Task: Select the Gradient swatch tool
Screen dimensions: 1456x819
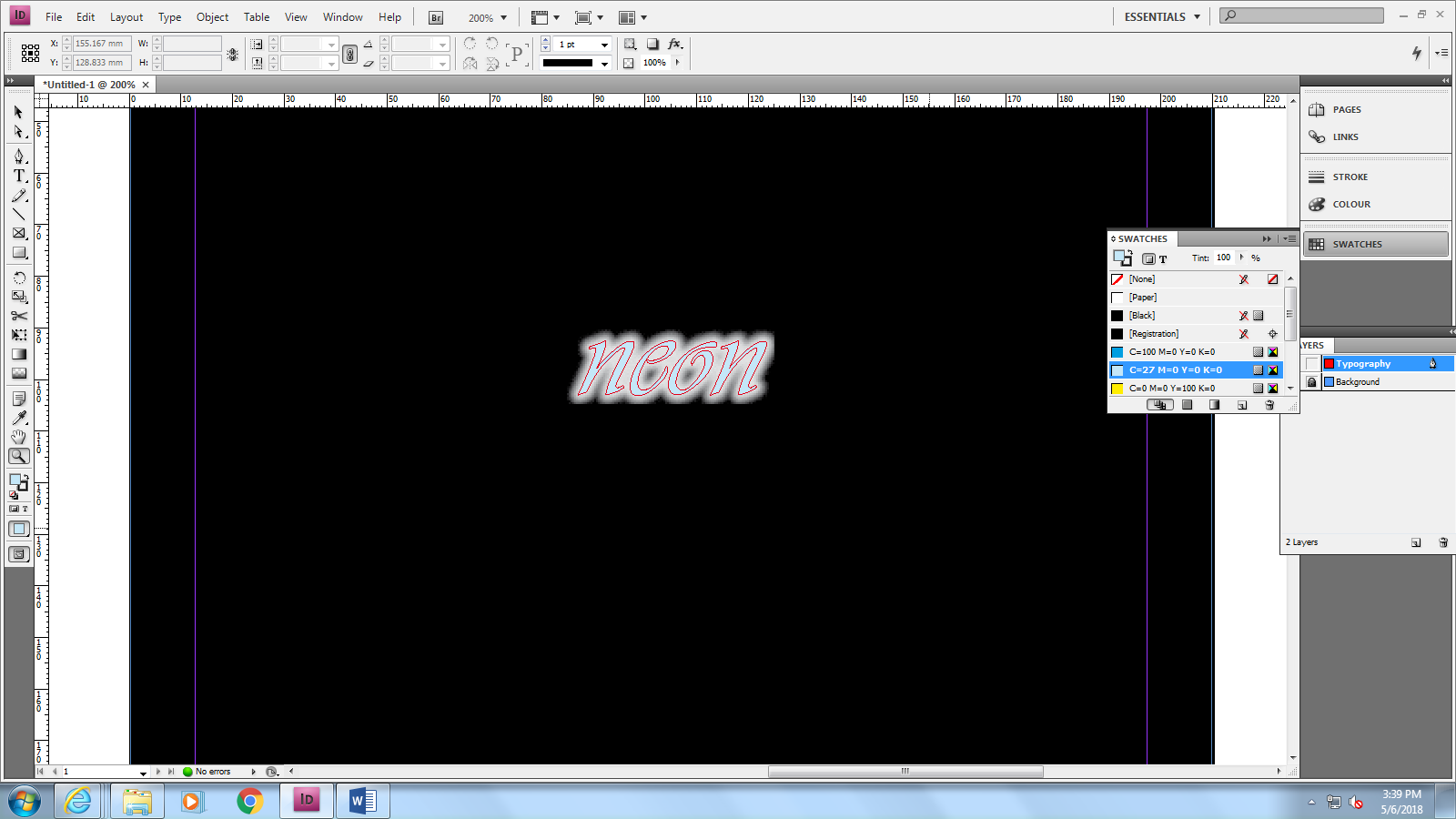Action: (x=18, y=353)
